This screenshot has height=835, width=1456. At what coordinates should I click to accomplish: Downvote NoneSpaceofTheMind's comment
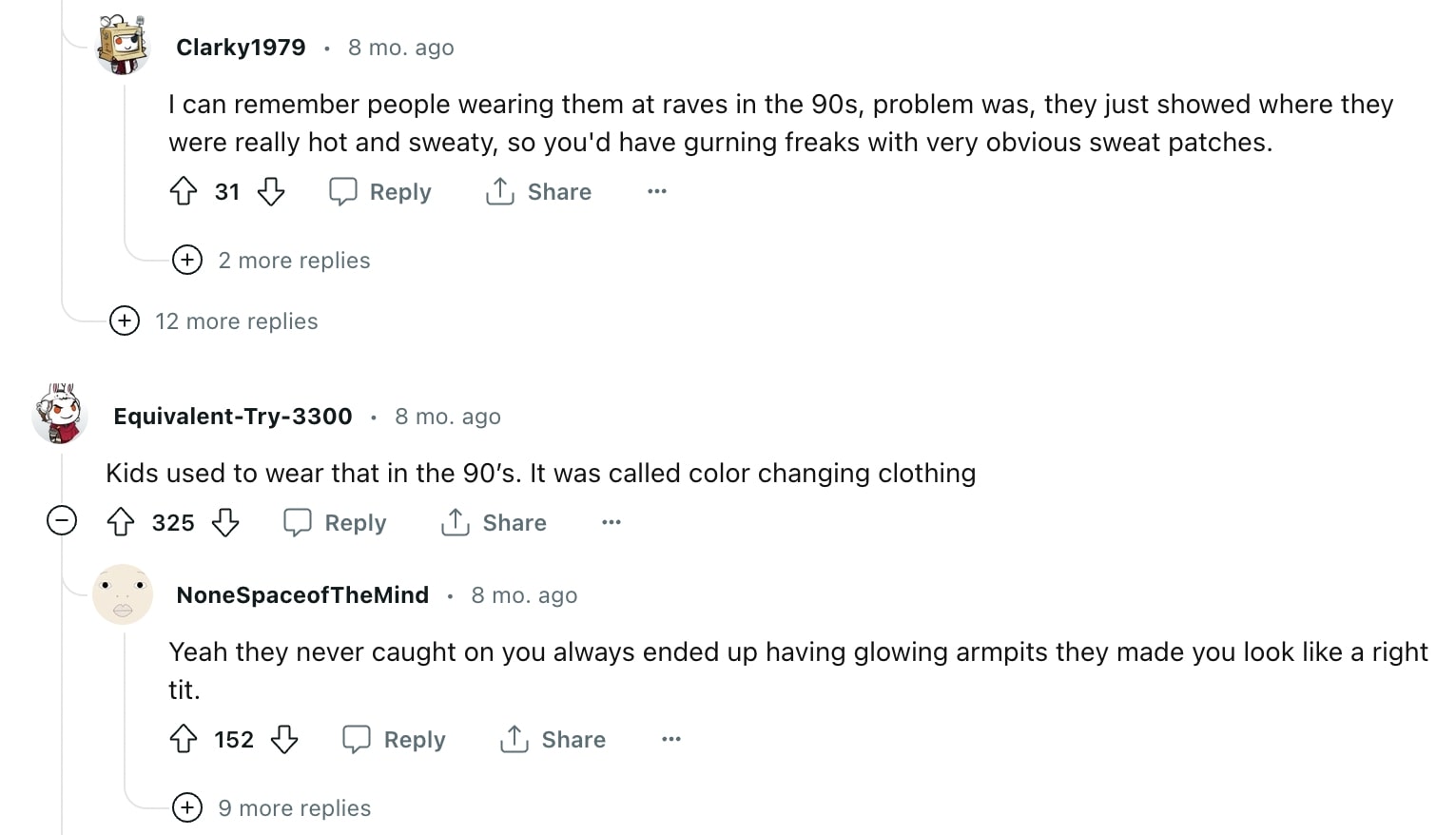tap(285, 739)
